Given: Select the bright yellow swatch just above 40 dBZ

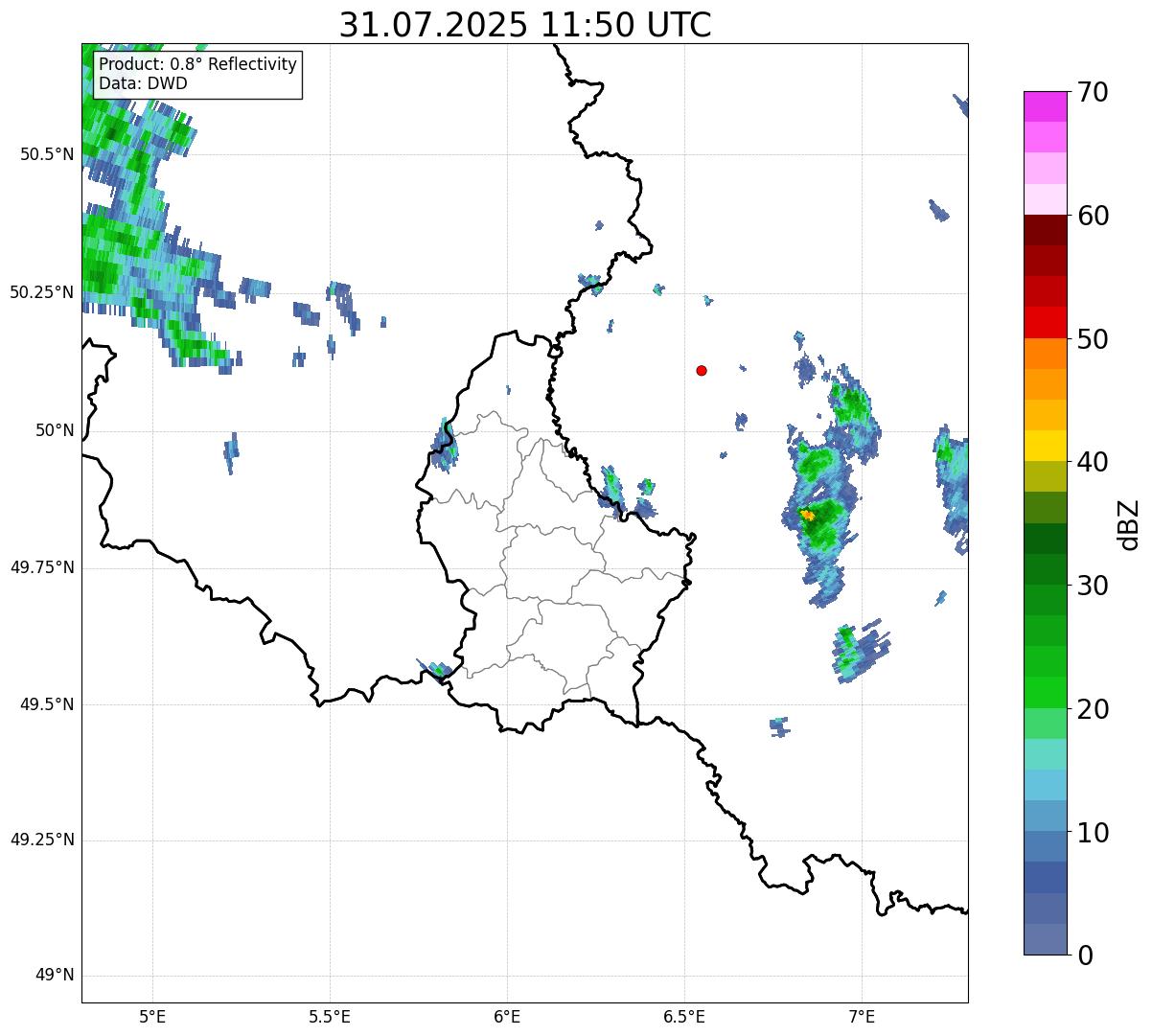Looking at the screenshot, I should click(1045, 446).
